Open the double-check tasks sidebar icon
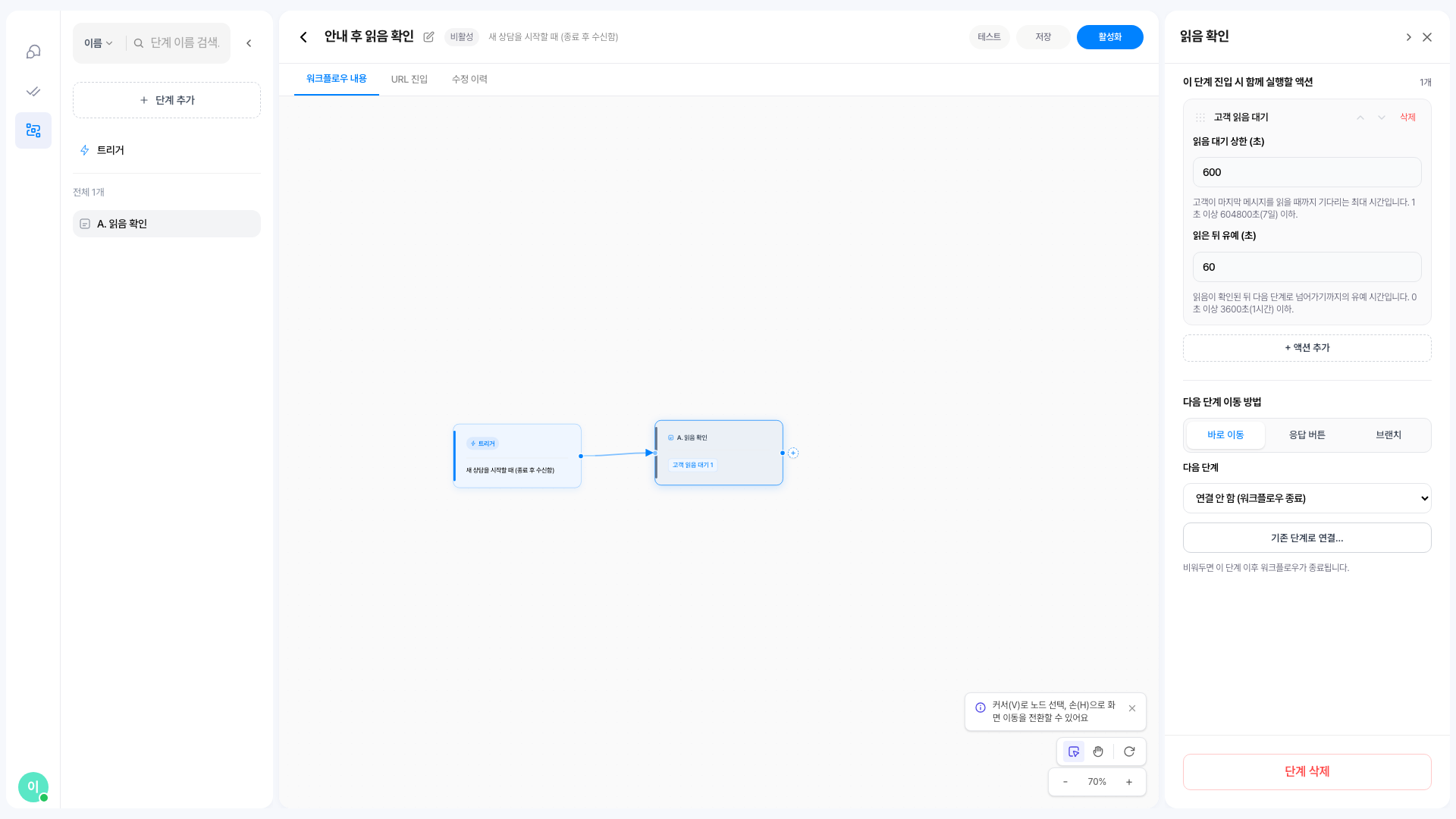The width and height of the screenshot is (1456, 819). (x=33, y=91)
